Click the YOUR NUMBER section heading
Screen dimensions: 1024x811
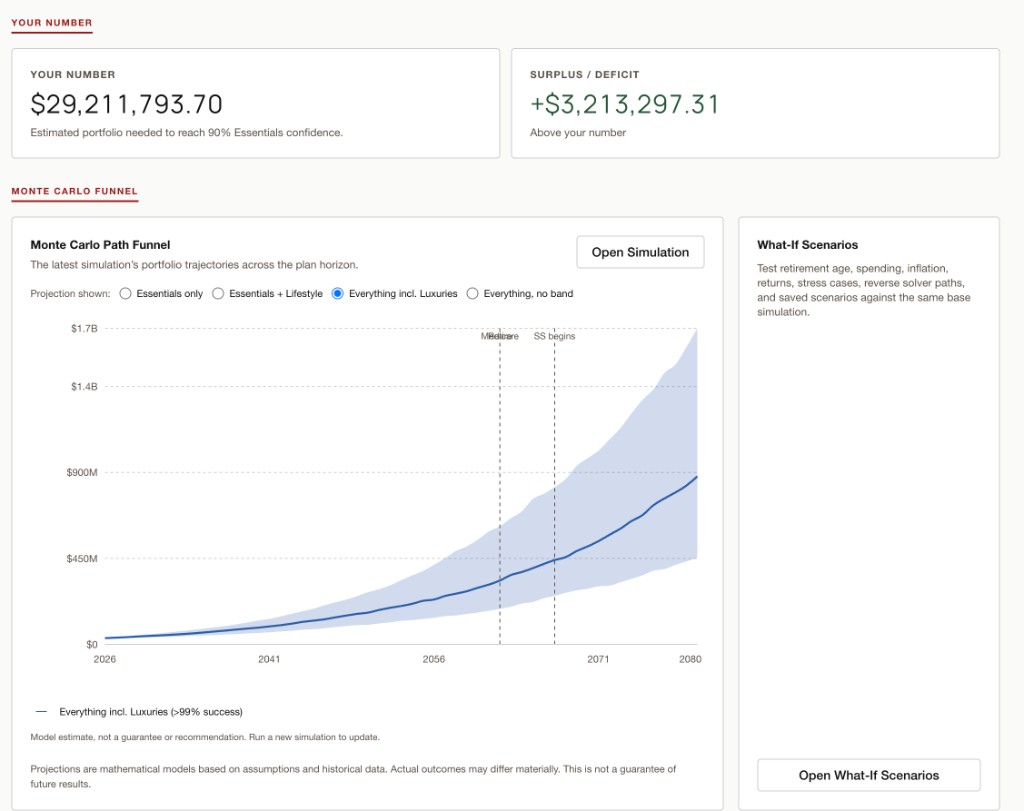52,23
